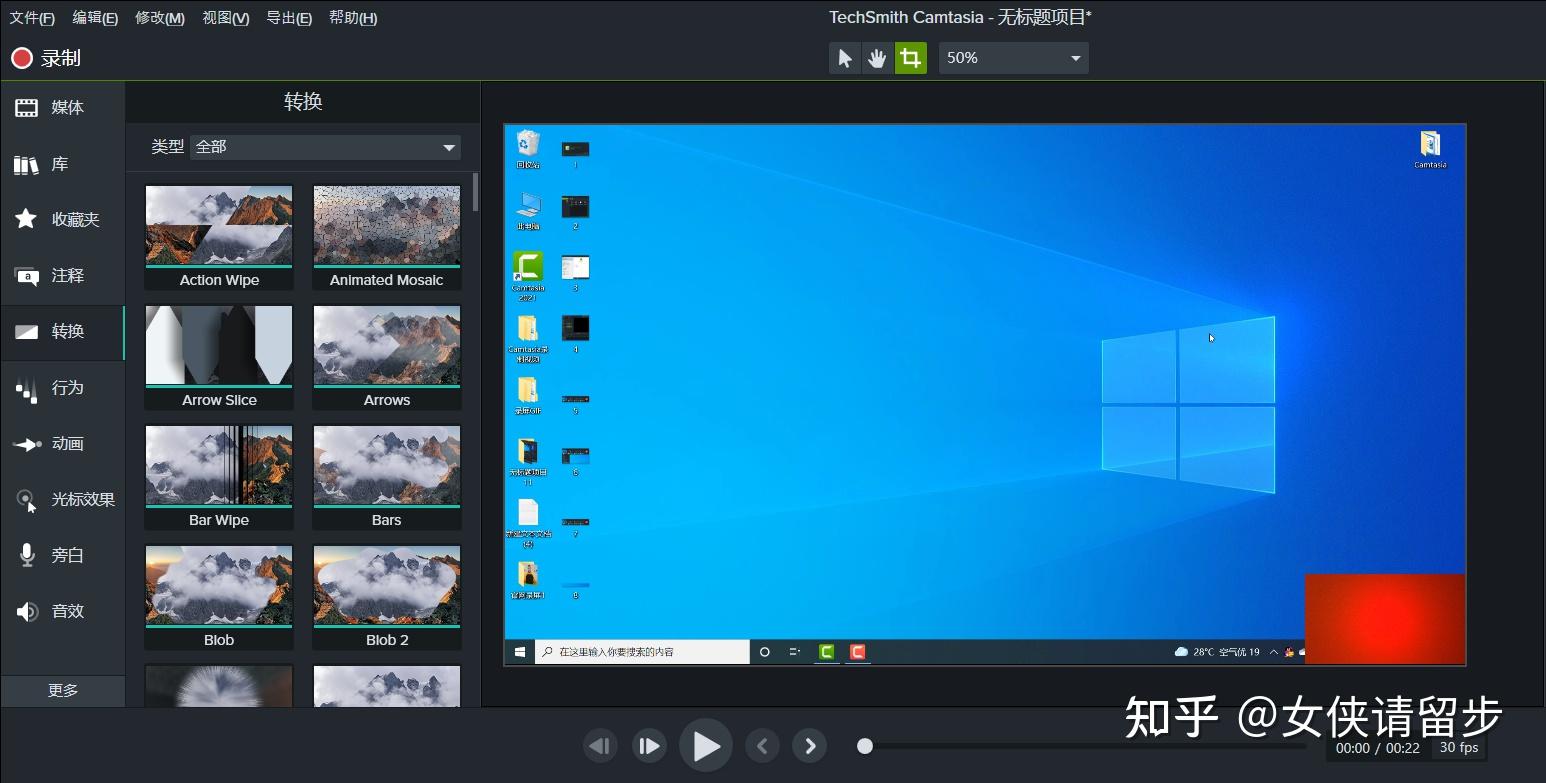1546x783 pixels.
Task: Open the 注释 annotations tab
Action: (x=63, y=276)
